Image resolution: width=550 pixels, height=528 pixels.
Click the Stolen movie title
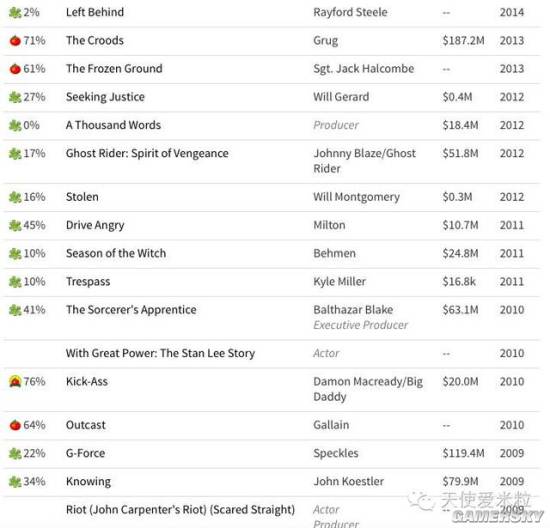click(82, 197)
